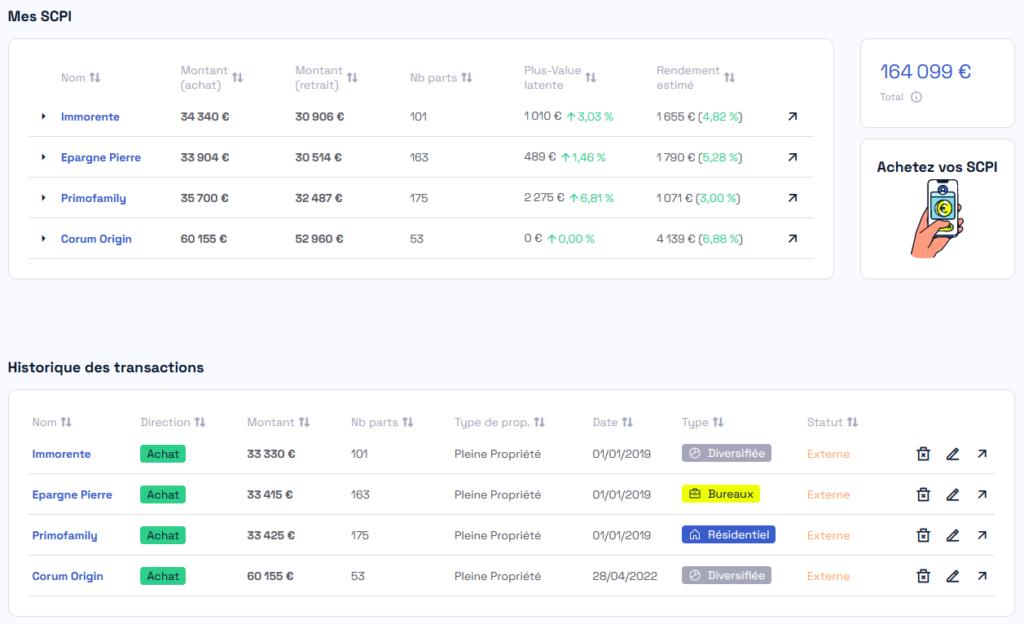The image size is (1024, 624).
Task: Click Diversifiée badge in Corum Origin transaction row
Action: tap(726, 576)
